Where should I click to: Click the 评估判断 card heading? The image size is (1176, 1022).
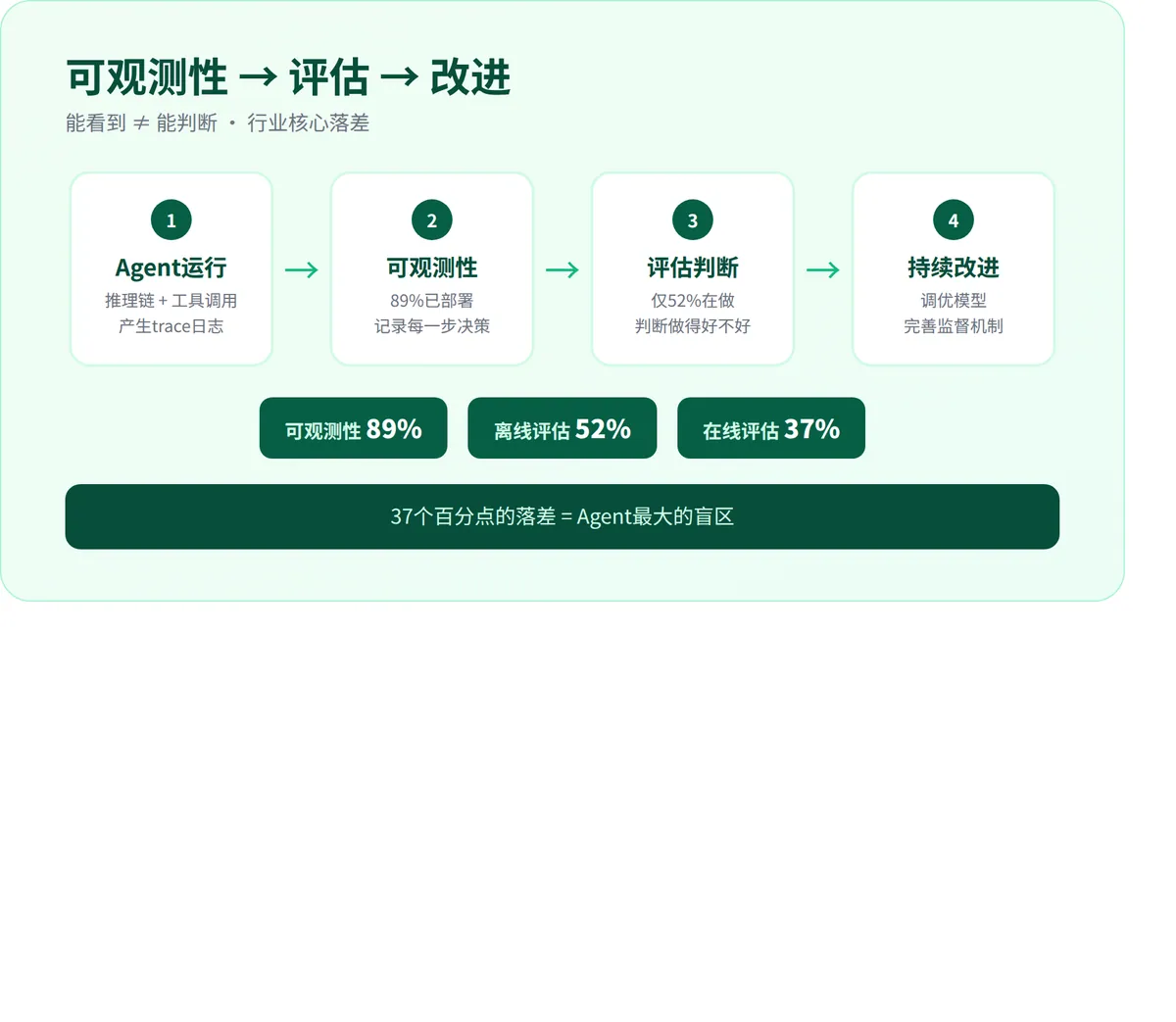pos(693,268)
